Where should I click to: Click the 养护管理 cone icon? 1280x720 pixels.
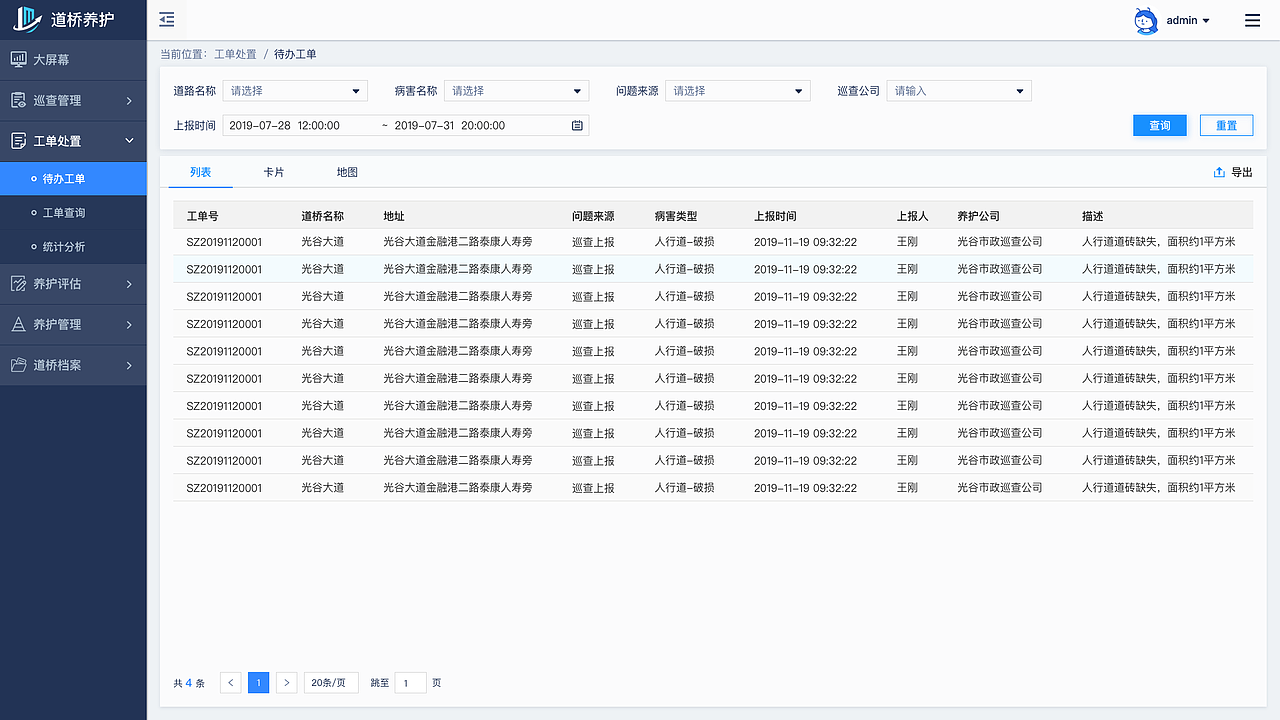tap(18, 325)
